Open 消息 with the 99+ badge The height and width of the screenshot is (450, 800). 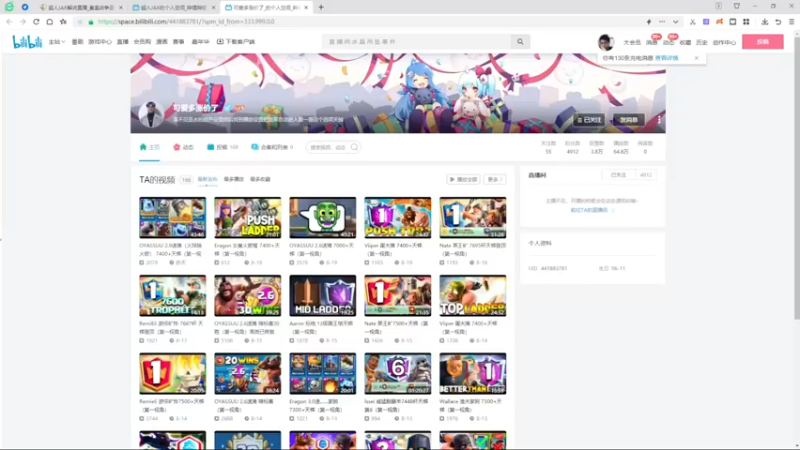(x=652, y=42)
